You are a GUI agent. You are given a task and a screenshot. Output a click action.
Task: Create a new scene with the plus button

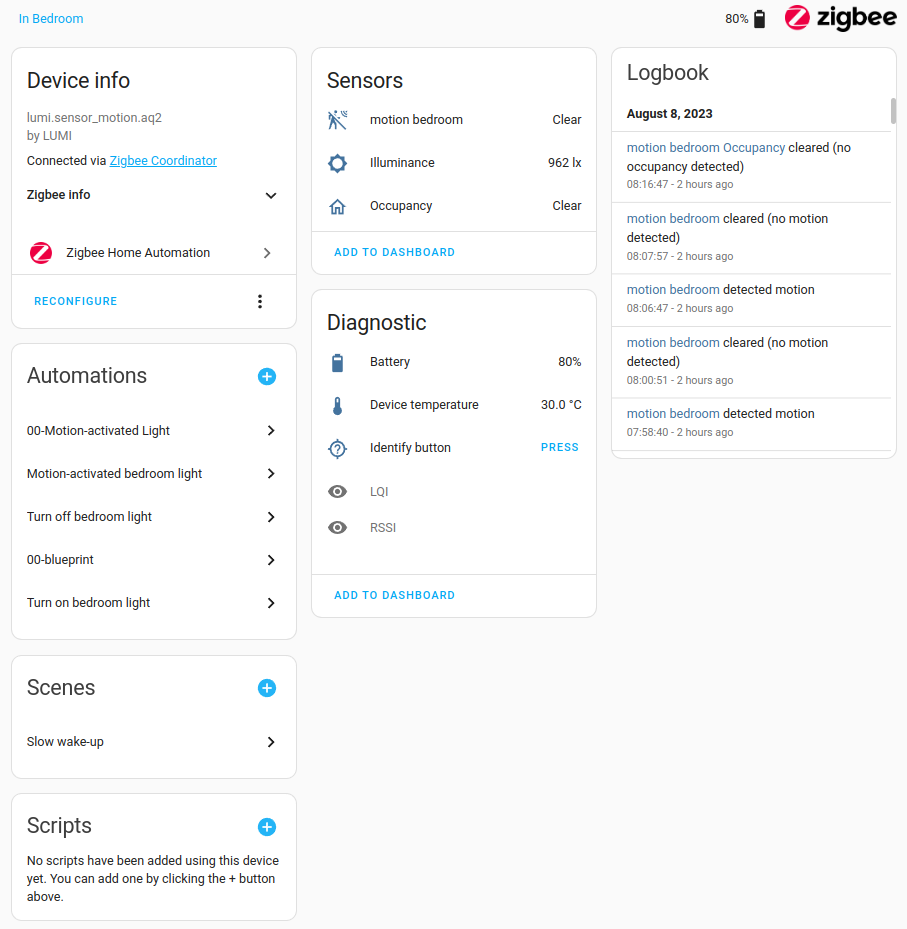(x=266, y=688)
